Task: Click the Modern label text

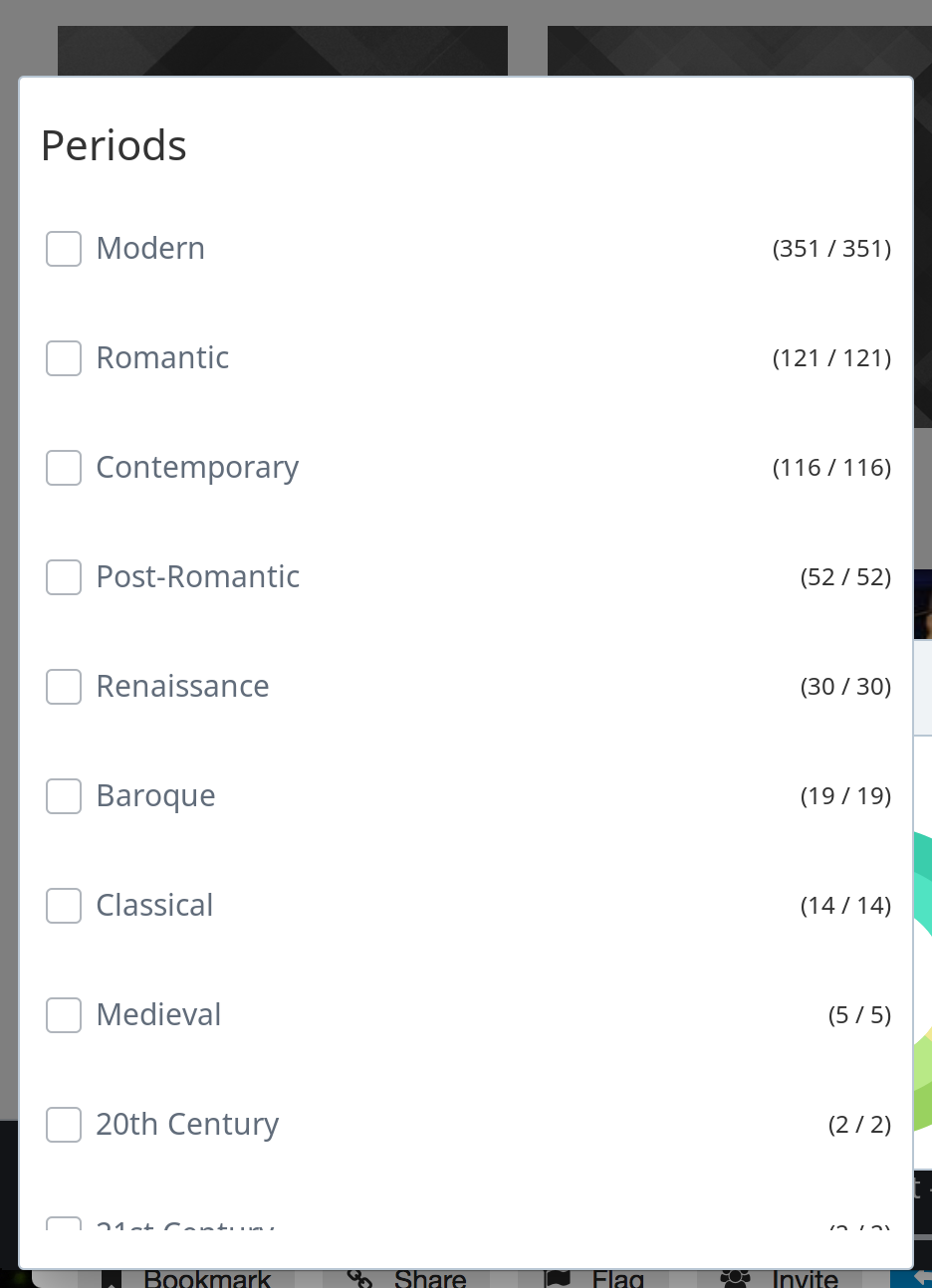Action: (x=150, y=248)
